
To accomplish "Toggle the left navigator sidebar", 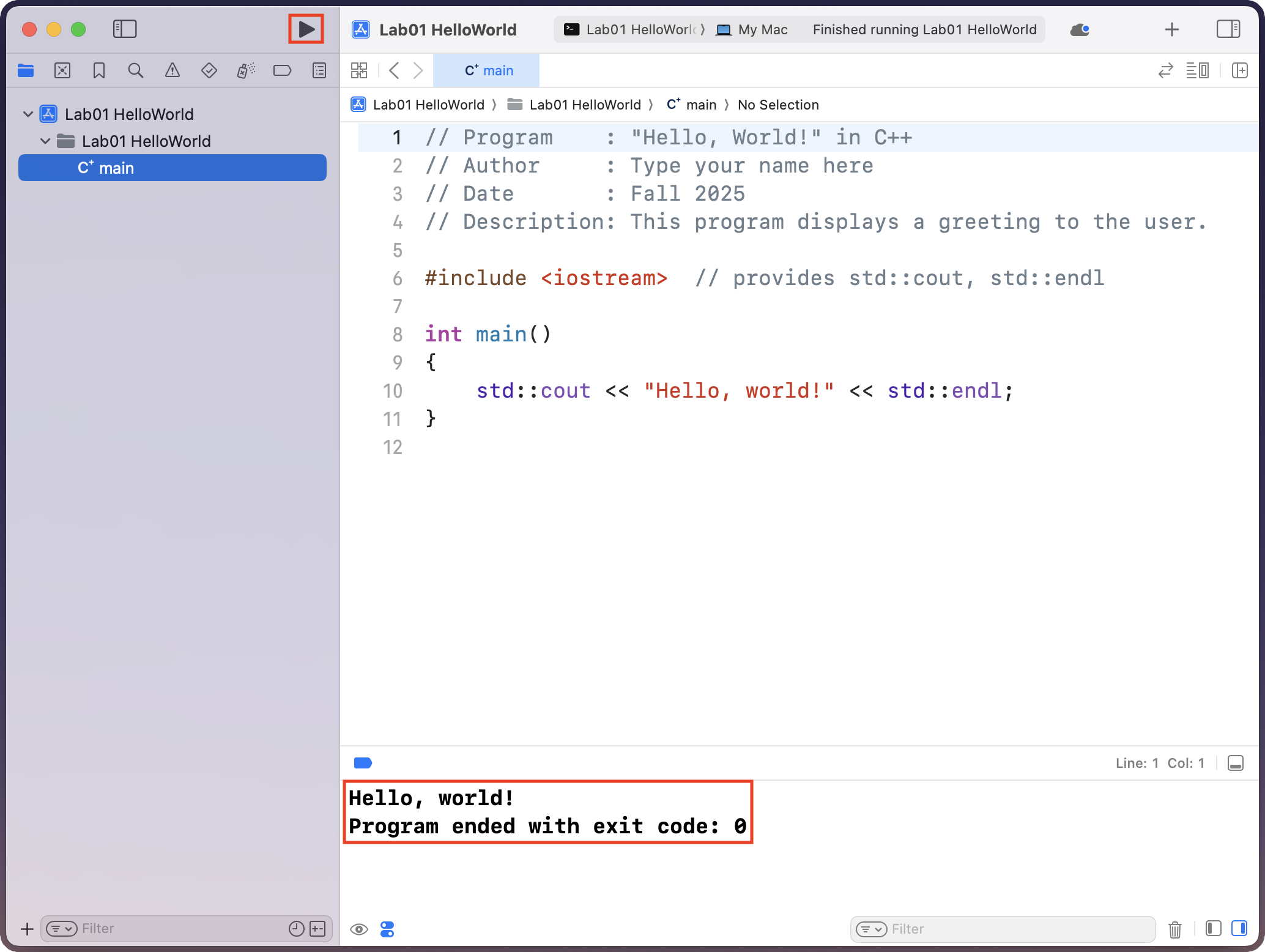I will 125,29.
